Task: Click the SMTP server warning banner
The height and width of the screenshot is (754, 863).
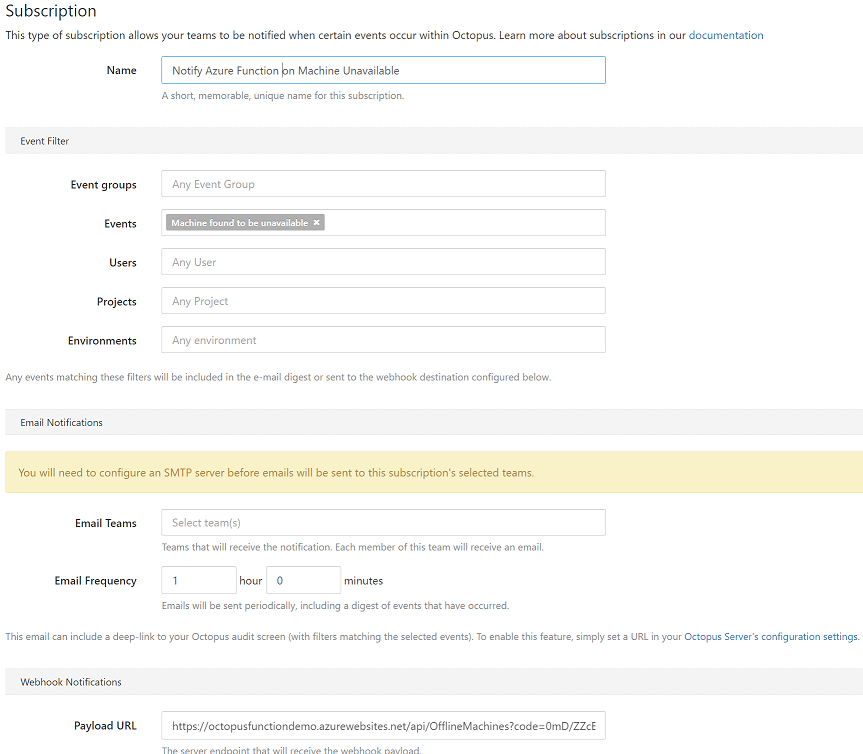Action: click(433, 472)
